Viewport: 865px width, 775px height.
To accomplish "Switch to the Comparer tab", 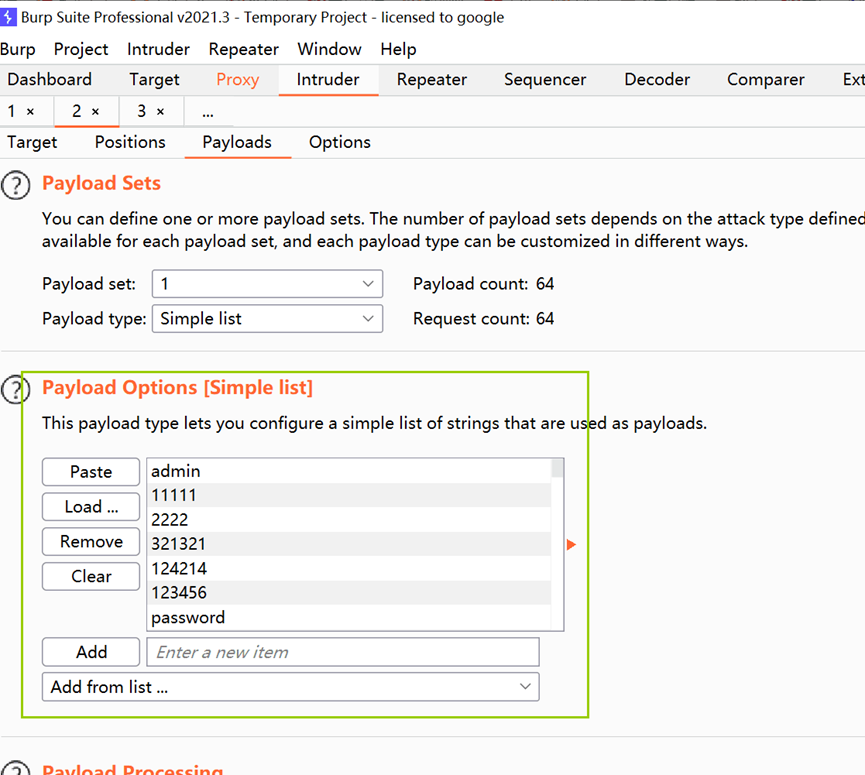I will click(x=766, y=79).
